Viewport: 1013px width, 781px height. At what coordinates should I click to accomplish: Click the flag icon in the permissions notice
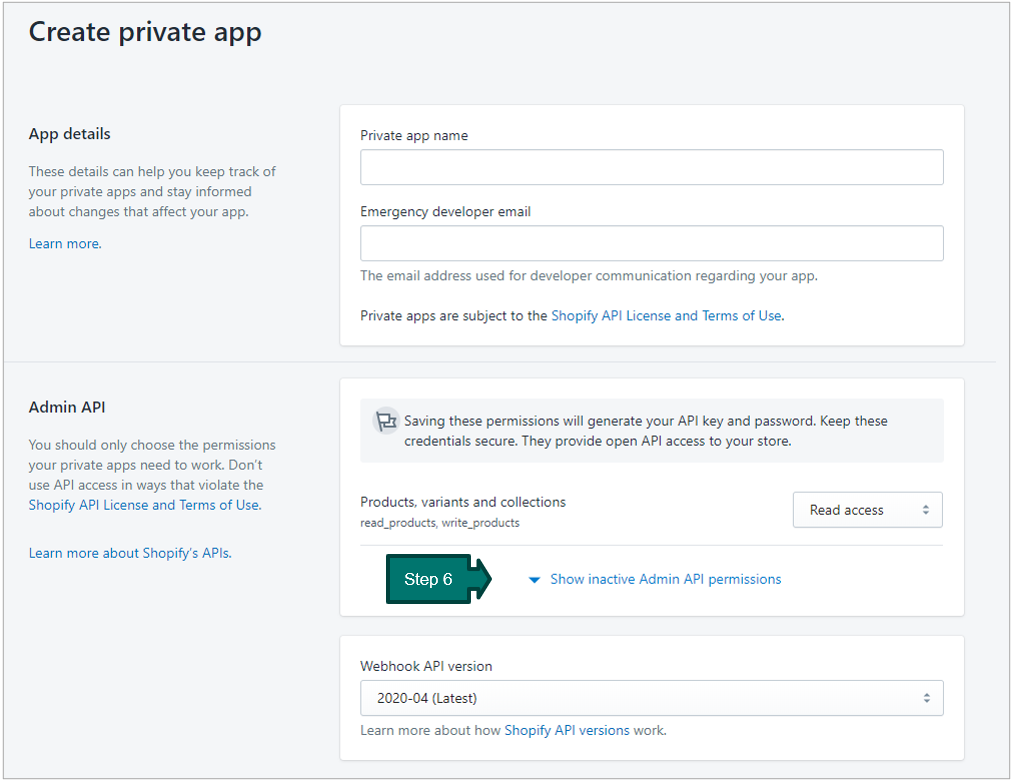[x=386, y=422]
